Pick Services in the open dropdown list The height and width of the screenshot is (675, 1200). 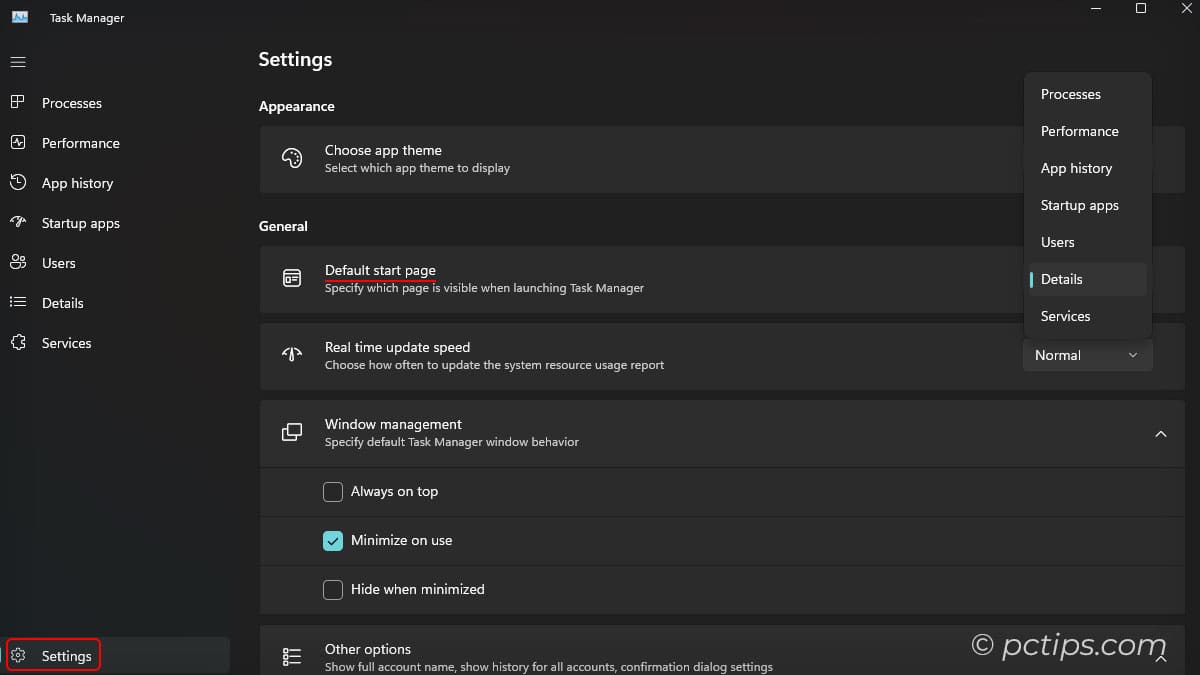pyautogui.click(x=1065, y=316)
